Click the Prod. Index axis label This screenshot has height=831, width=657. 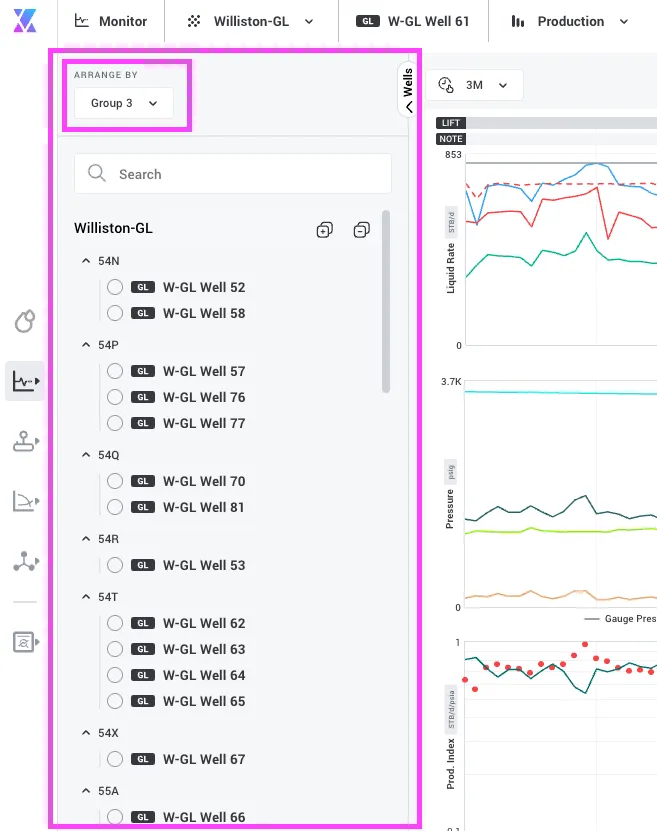450,764
